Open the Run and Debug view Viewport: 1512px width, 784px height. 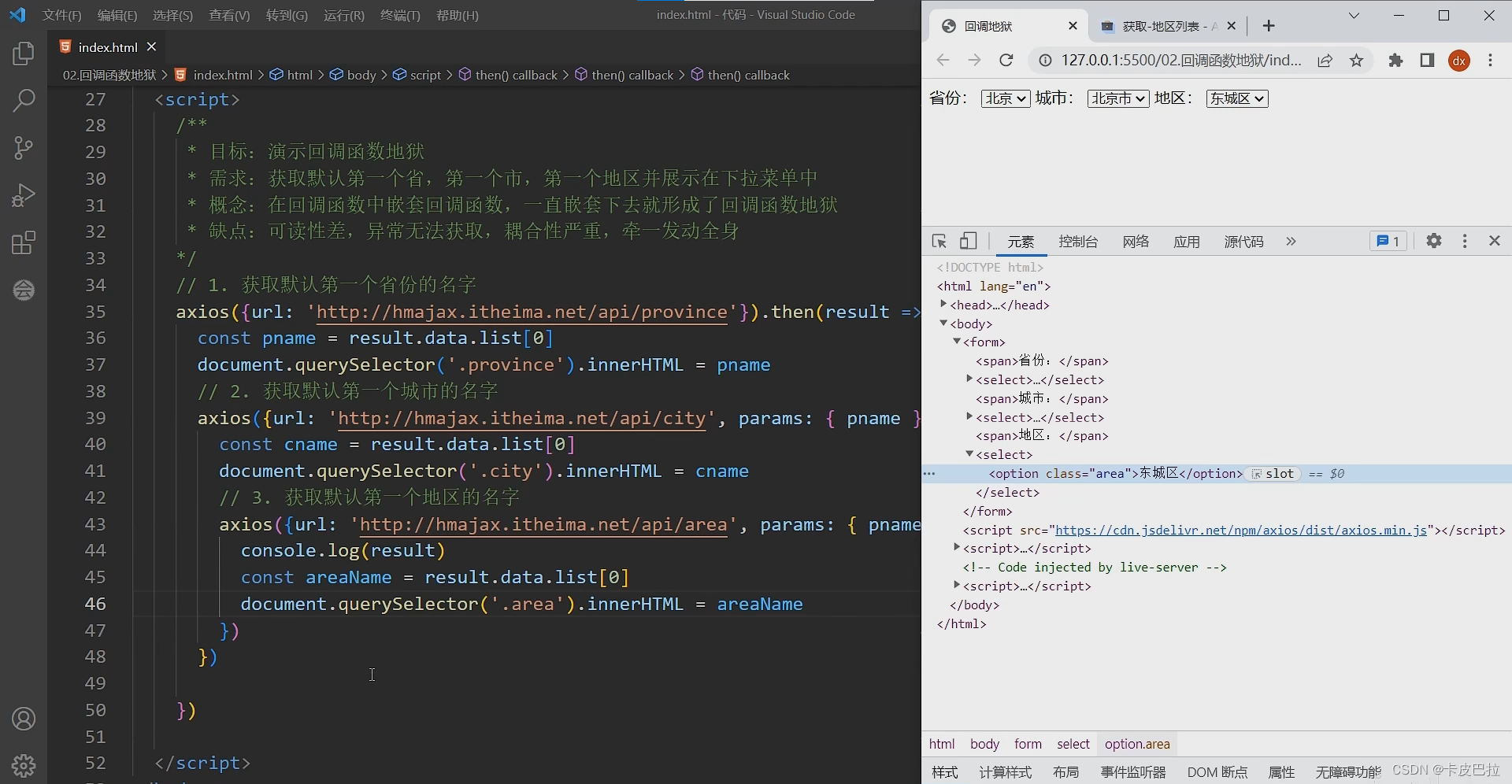click(x=24, y=195)
